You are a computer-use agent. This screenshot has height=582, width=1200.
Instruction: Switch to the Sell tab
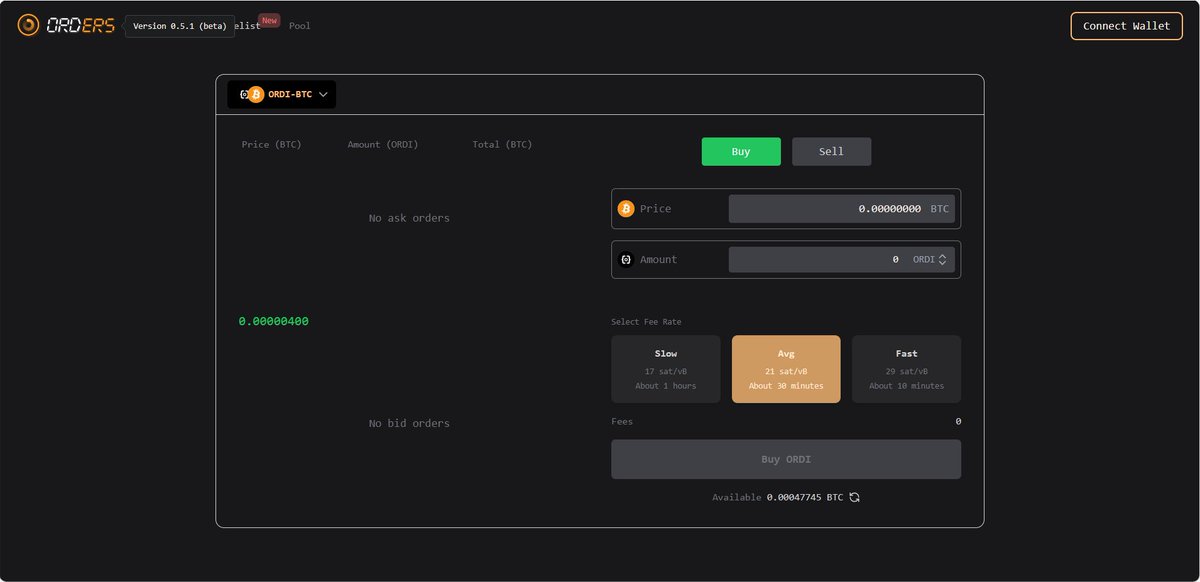point(831,151)
